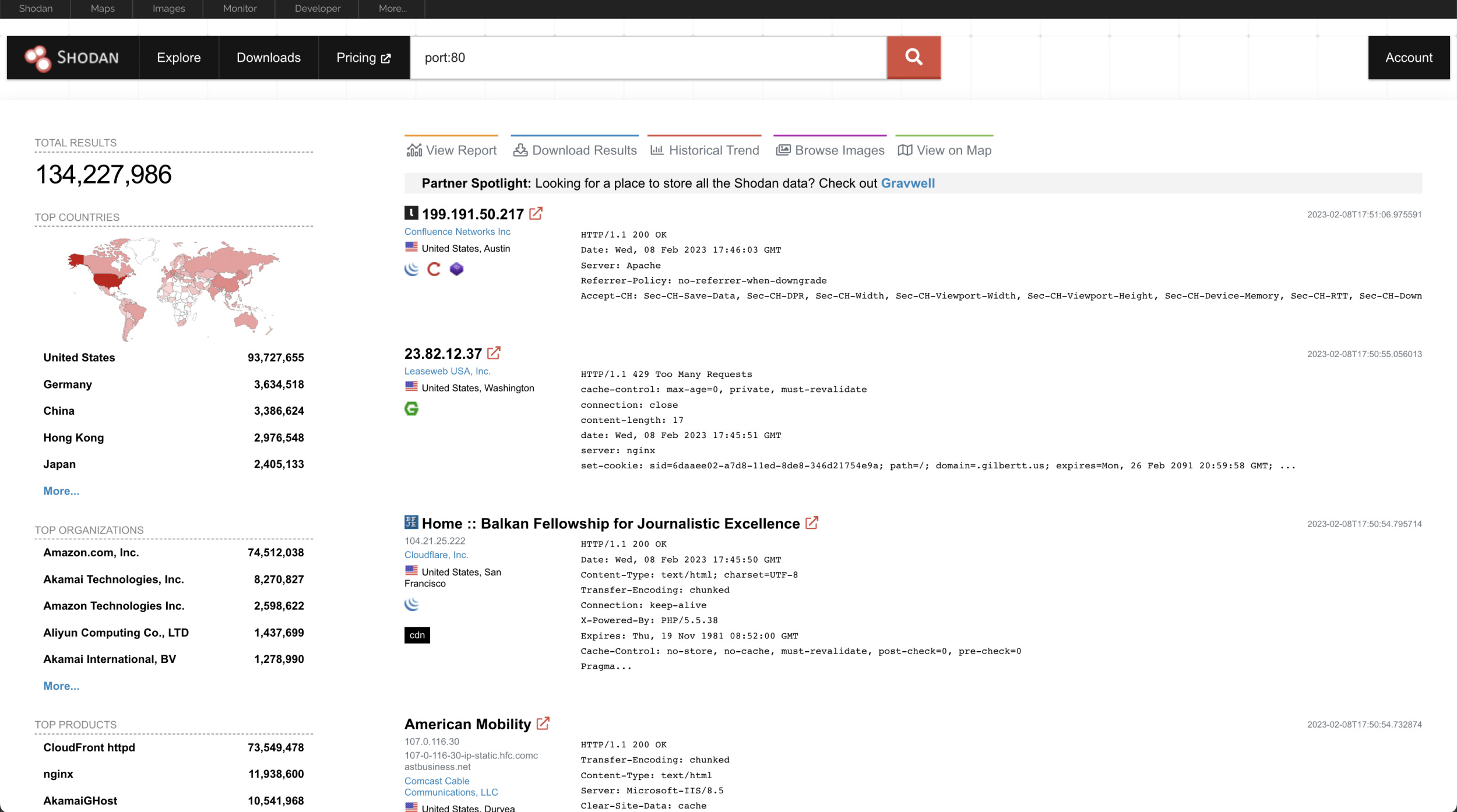Expand More... under Top Countries
This screenshot has height=812, width=1457.
pyautogui.click(x=61, y=491)
